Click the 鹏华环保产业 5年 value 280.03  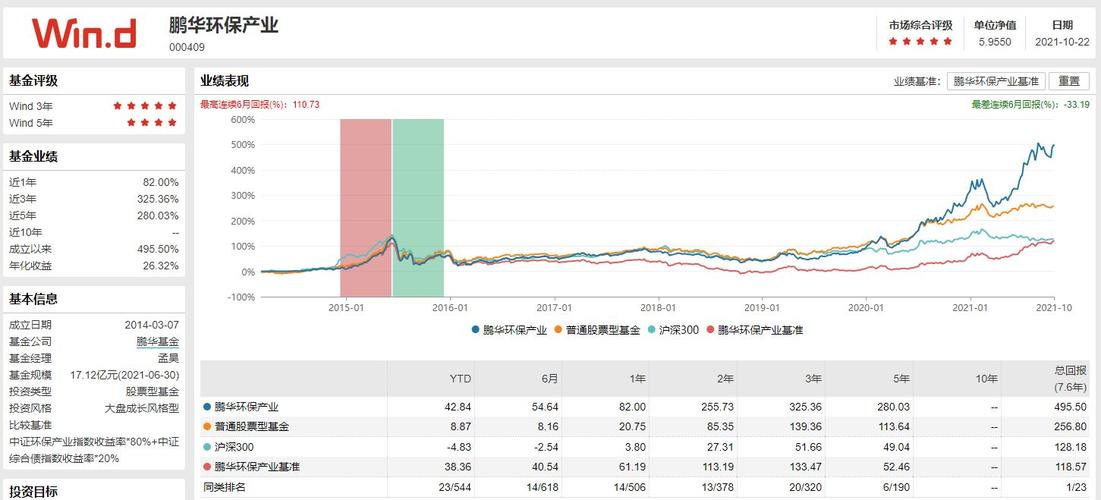(895, 407)
